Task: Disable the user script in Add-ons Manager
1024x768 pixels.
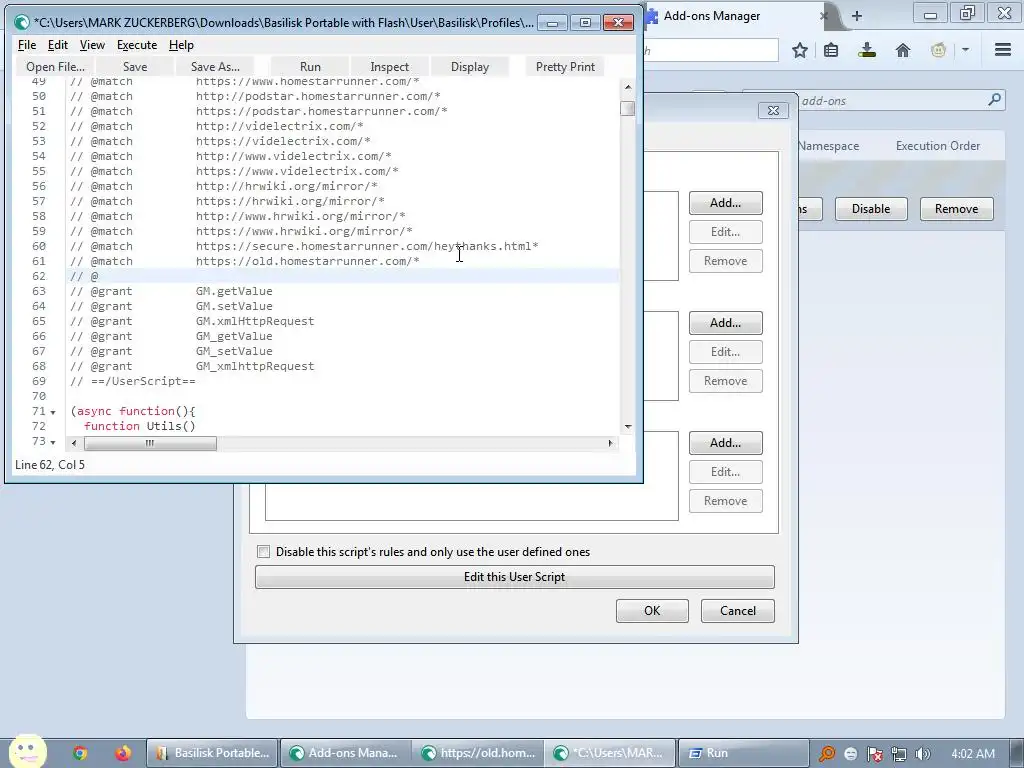Action: 871,209
